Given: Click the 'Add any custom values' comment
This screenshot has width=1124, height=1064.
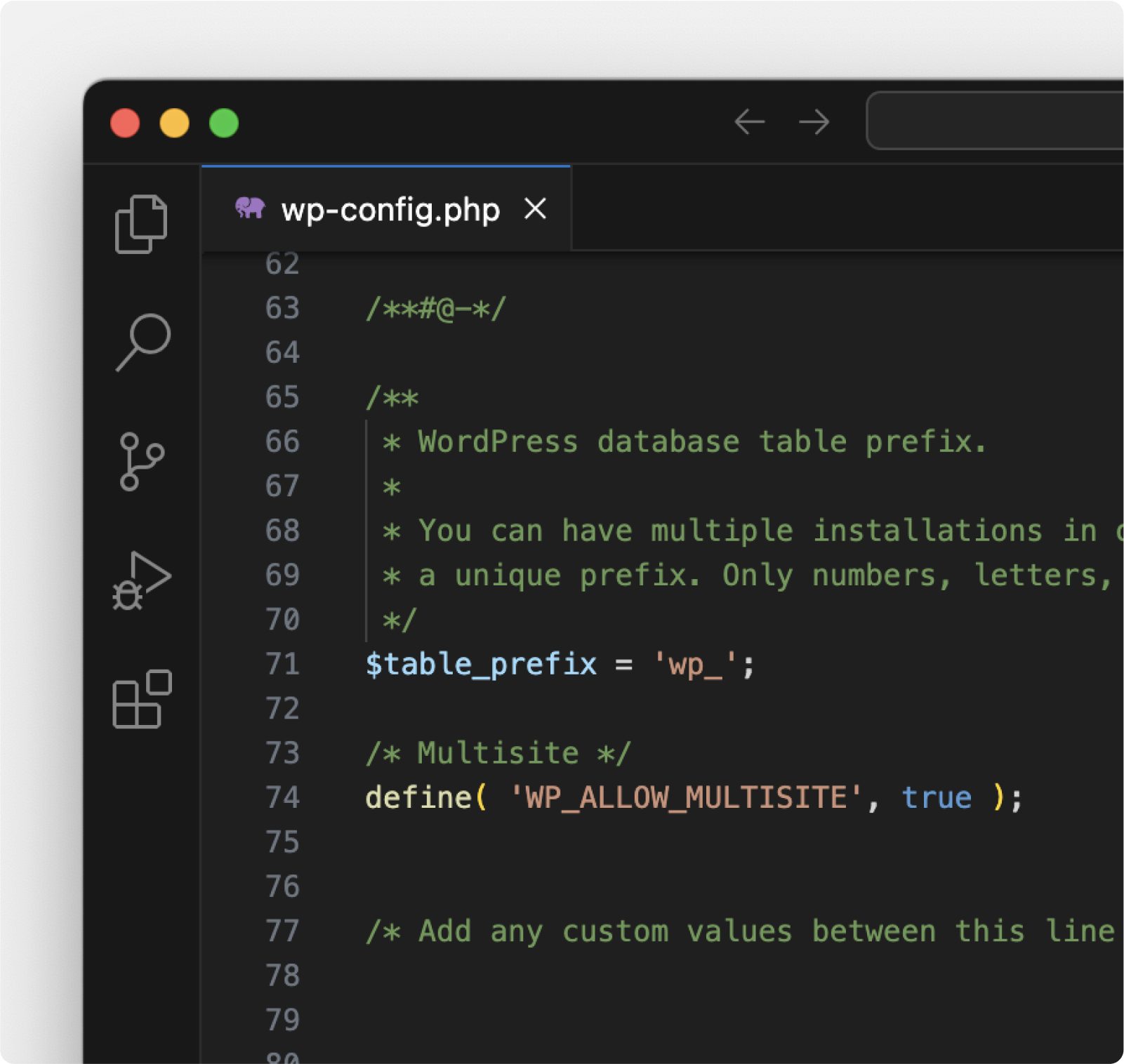Looking at the screenshot, I should pyautogui.click(x=741, y=931).
